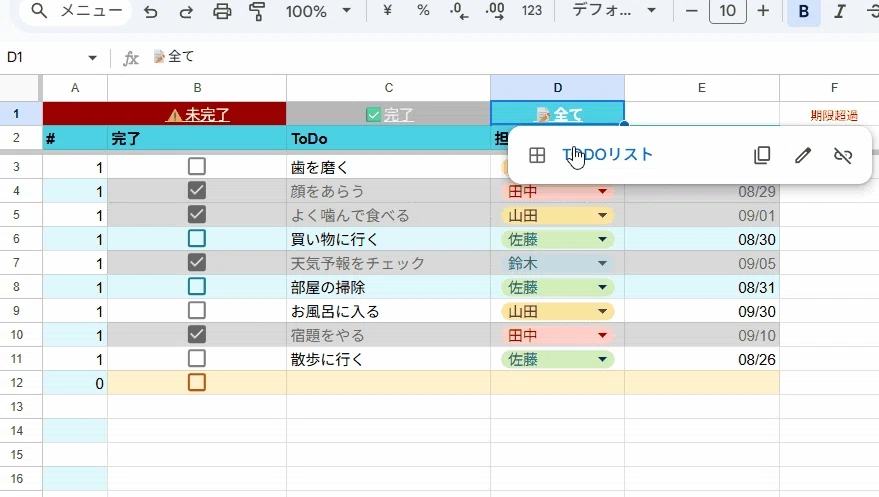The image size is (879, 497).
Task: Click the 期限超過 cell in column F
Action: (834, 115)
